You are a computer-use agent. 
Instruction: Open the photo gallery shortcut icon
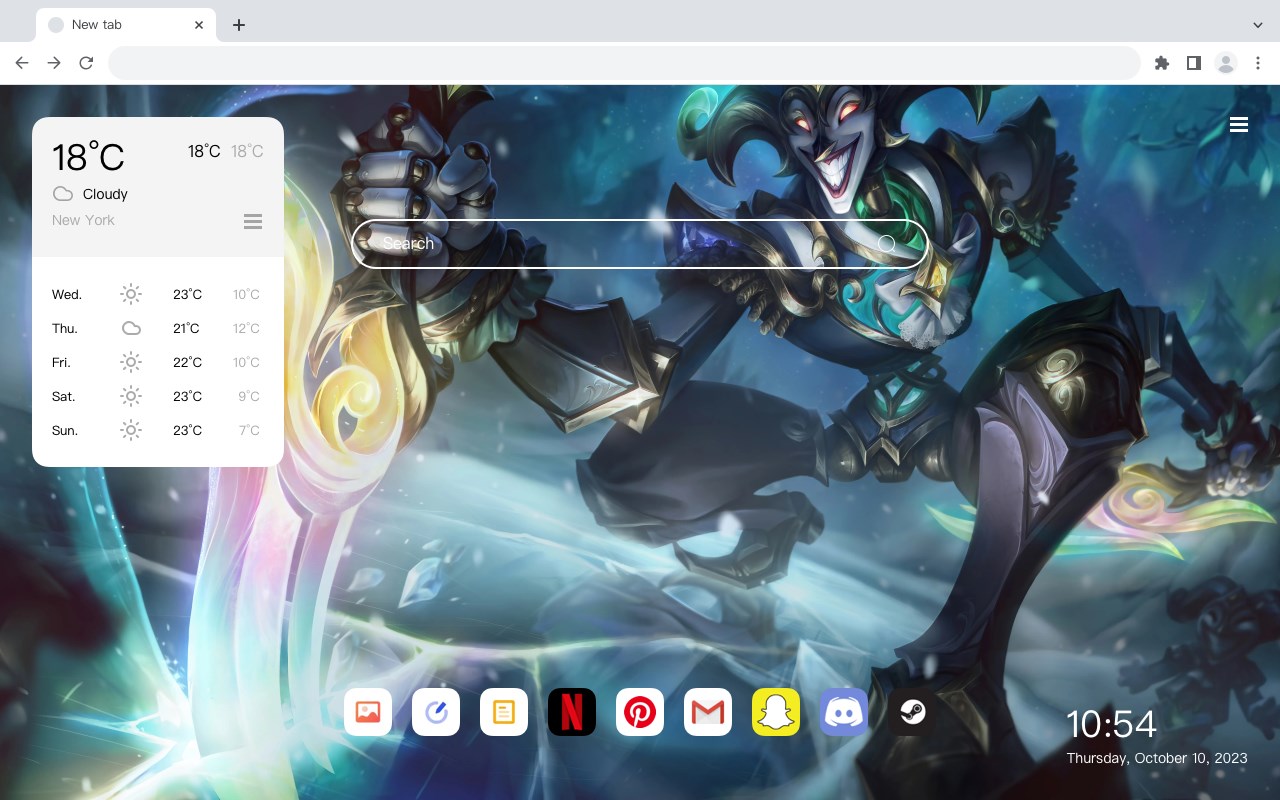click(x=368, y=712)
